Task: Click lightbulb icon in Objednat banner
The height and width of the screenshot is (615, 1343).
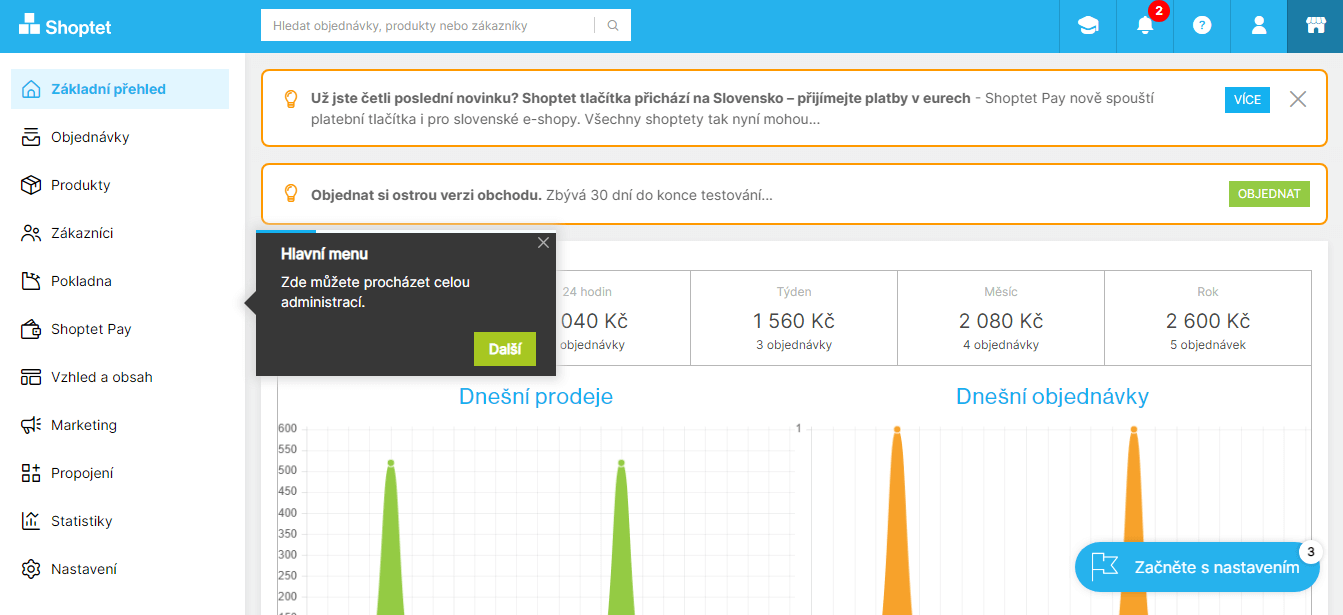Action: pos(291,193)
